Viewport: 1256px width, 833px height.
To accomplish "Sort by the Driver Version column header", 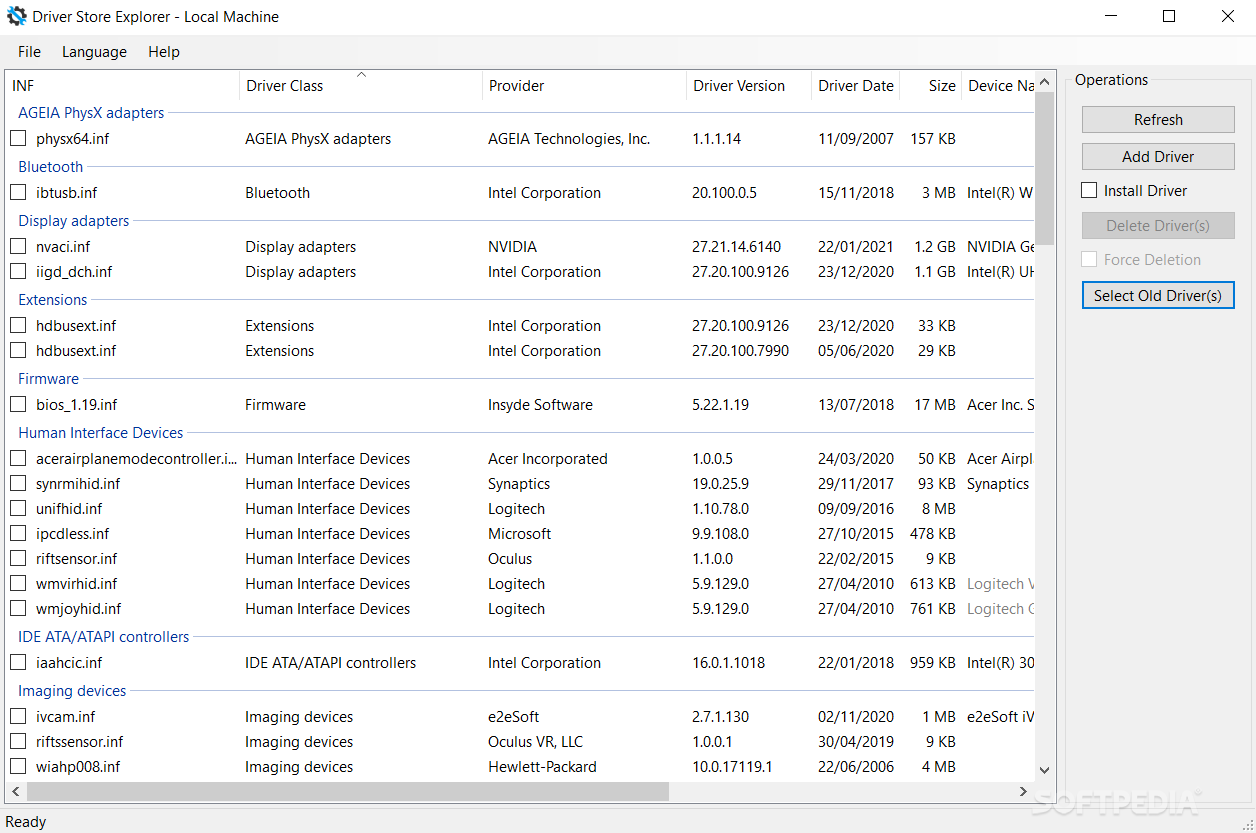I will point(749,86).
